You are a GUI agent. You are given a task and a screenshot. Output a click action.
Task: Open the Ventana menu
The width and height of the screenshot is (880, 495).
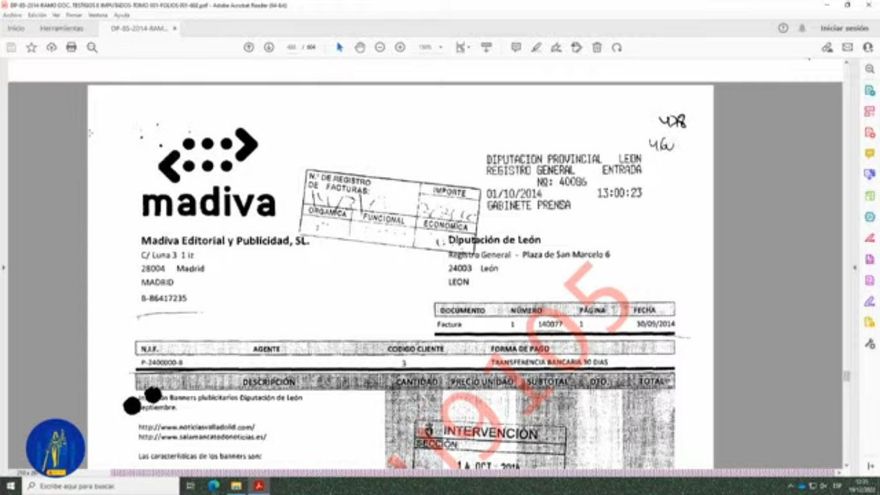click(x=98, y=15)
